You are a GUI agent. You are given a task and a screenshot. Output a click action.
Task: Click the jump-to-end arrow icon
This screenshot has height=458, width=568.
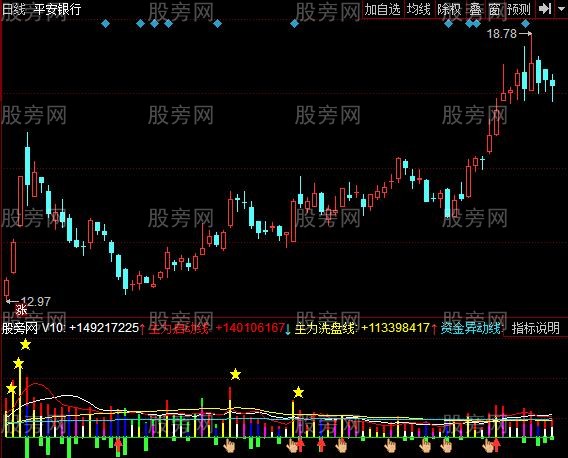(544, 9)
